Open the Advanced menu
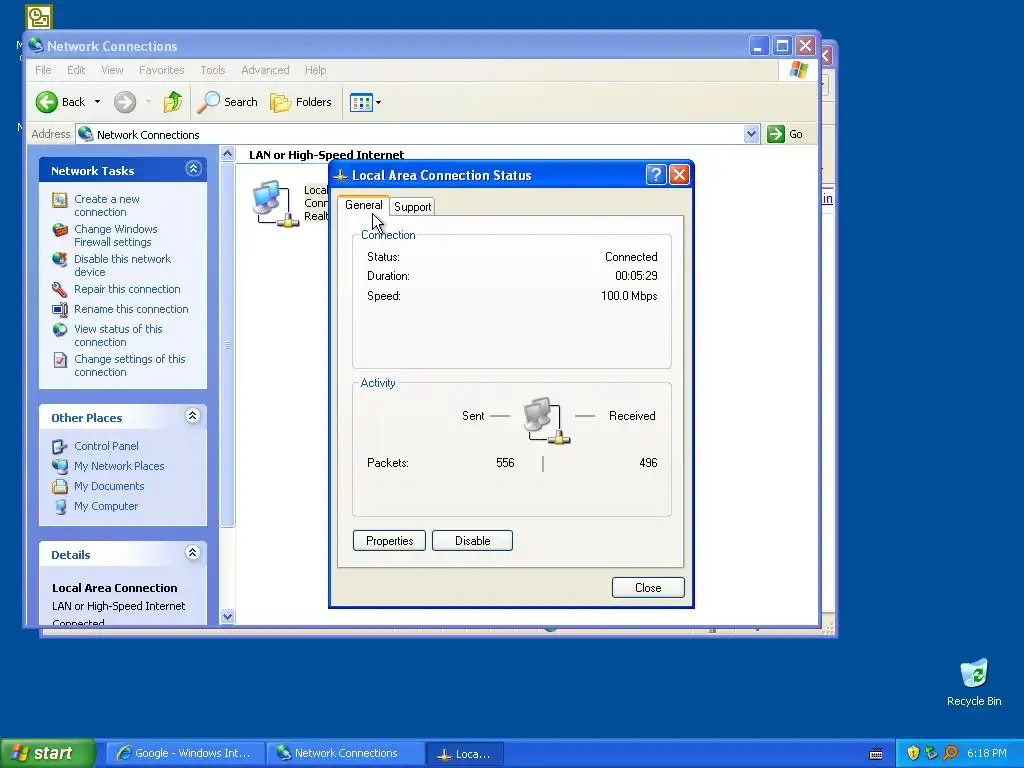Screen dimensions: 1024x768 click(x=265, y=70)
